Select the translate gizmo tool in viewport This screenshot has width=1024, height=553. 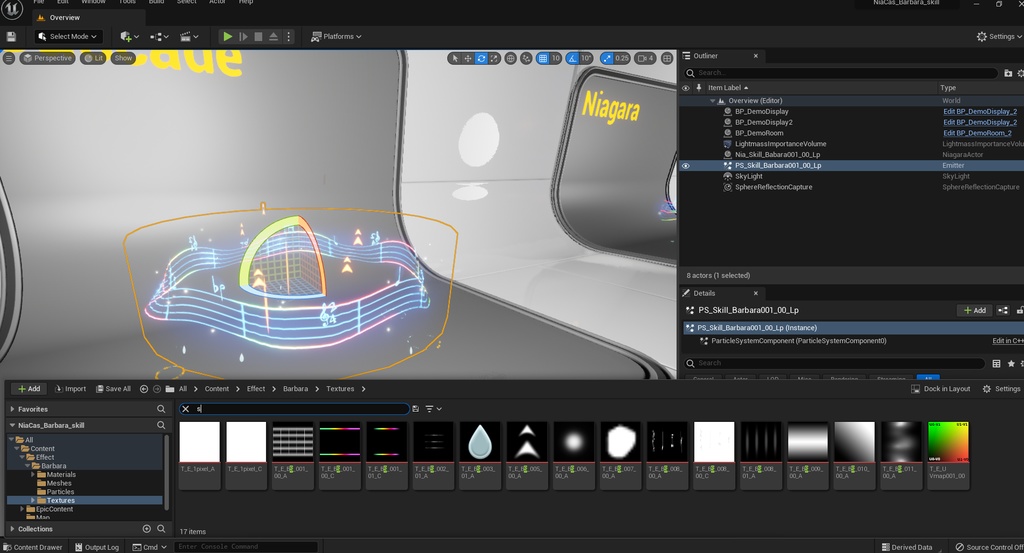pos(468,58)
